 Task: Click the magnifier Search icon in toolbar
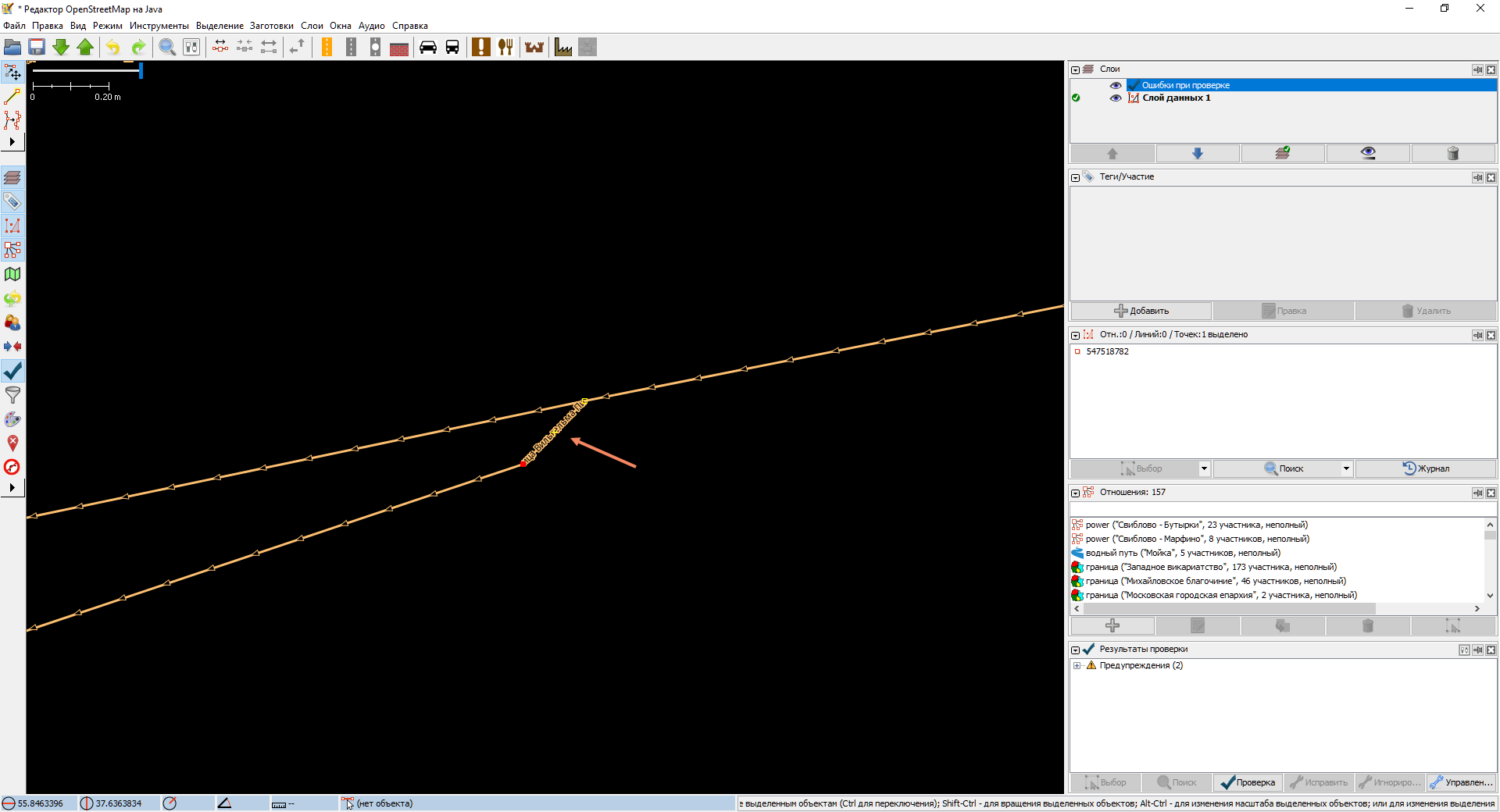(167, 47)
